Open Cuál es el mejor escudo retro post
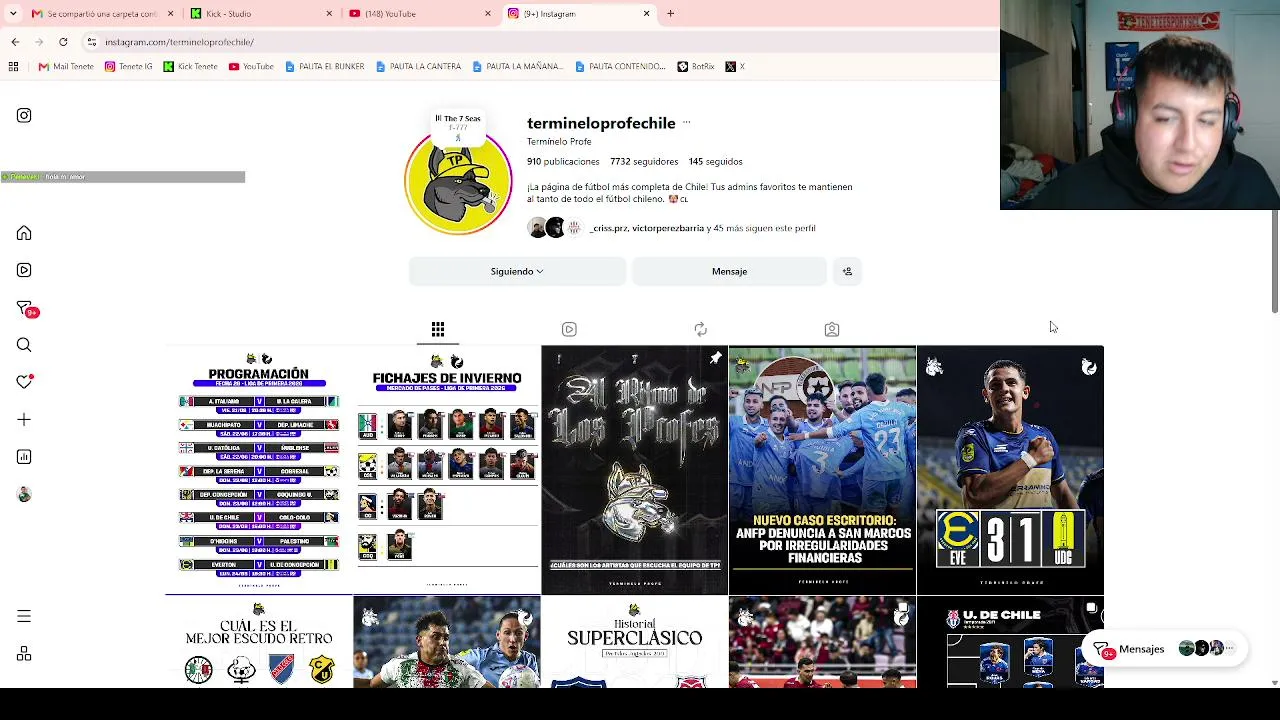Viewport: 1280px width, 720px height. [259, 643]
